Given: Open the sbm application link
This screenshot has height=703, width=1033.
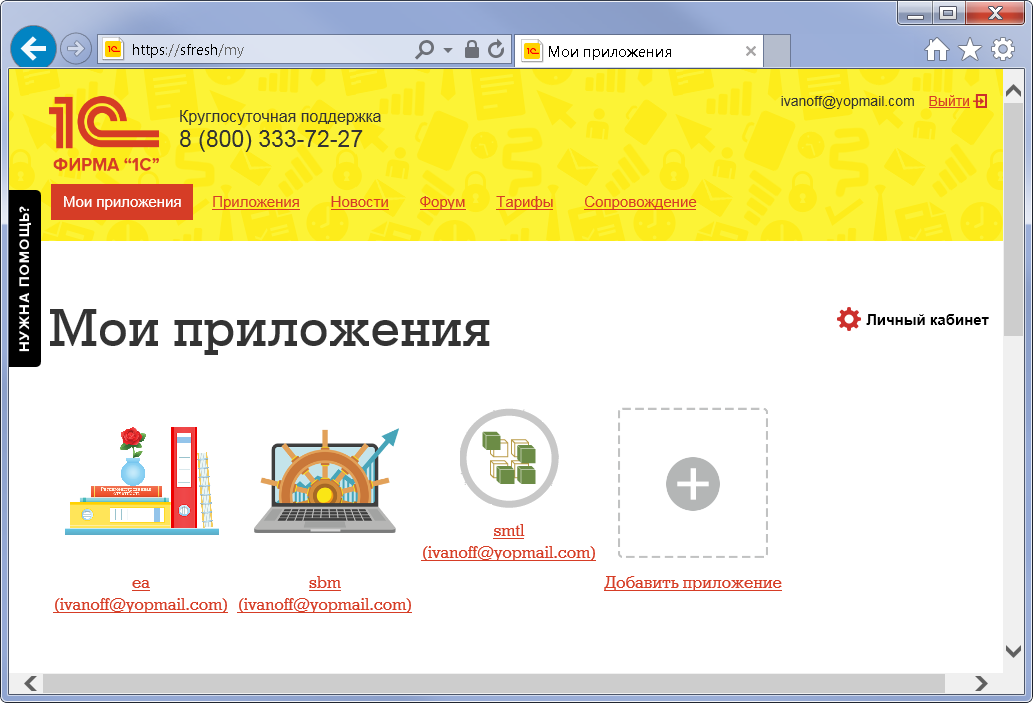Looking at the screenshot, I should pyautogui.click(x=325, y=594).
